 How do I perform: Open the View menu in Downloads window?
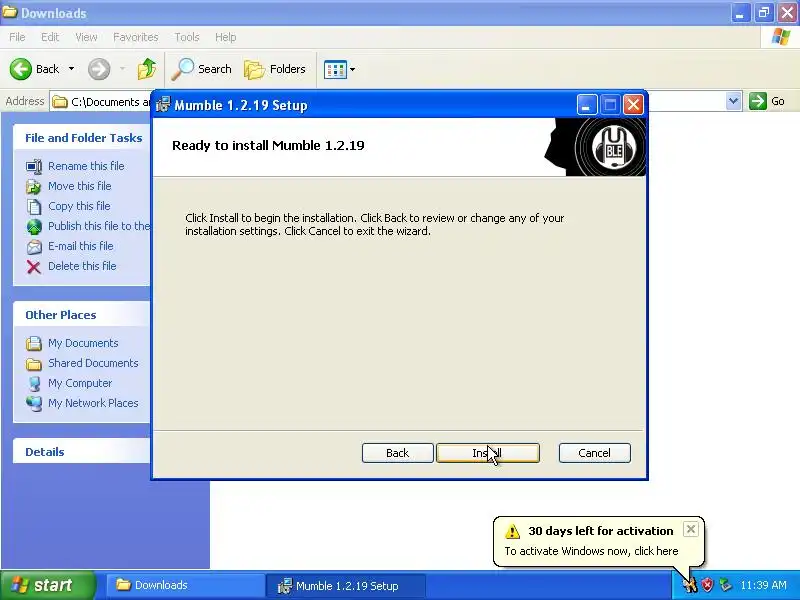pos(86,37)
